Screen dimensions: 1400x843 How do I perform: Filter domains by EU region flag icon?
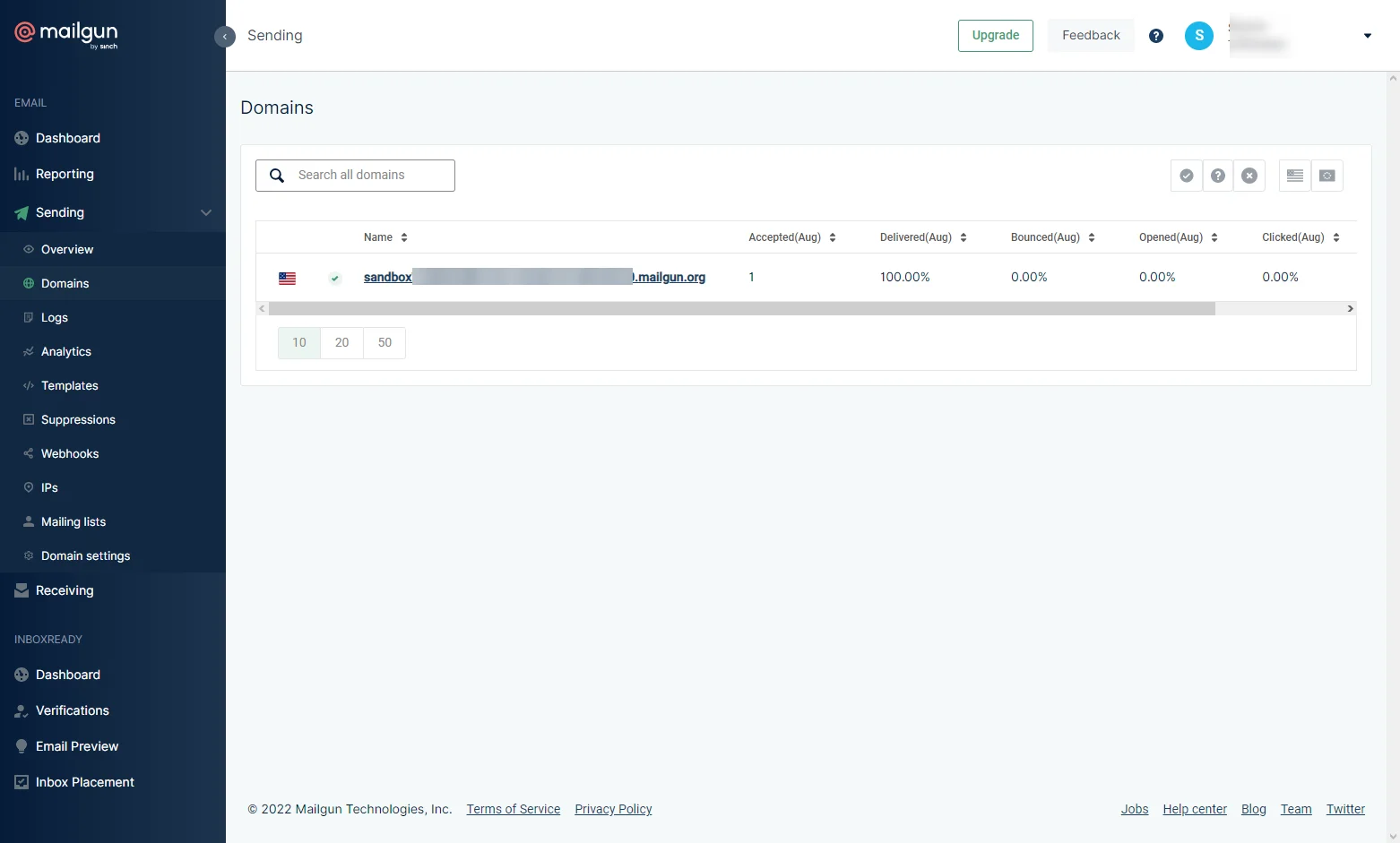click(x=1327, y=176)
